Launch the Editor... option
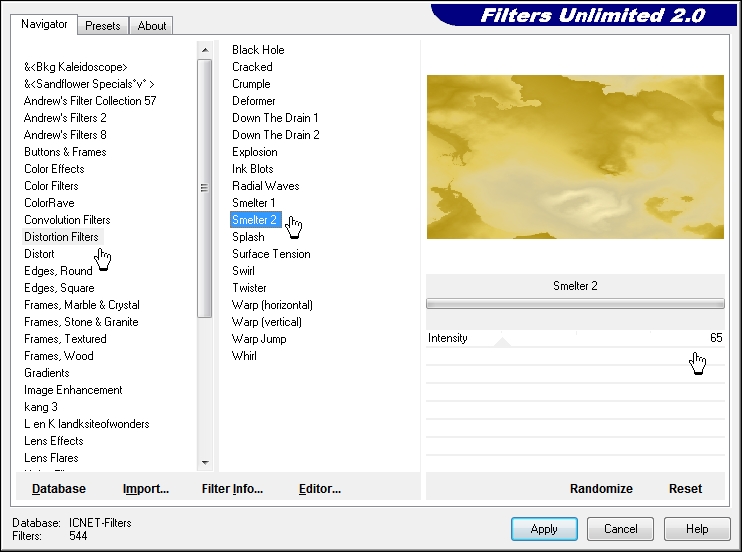This screenshot has width=742, height=552. pos(320,489)
